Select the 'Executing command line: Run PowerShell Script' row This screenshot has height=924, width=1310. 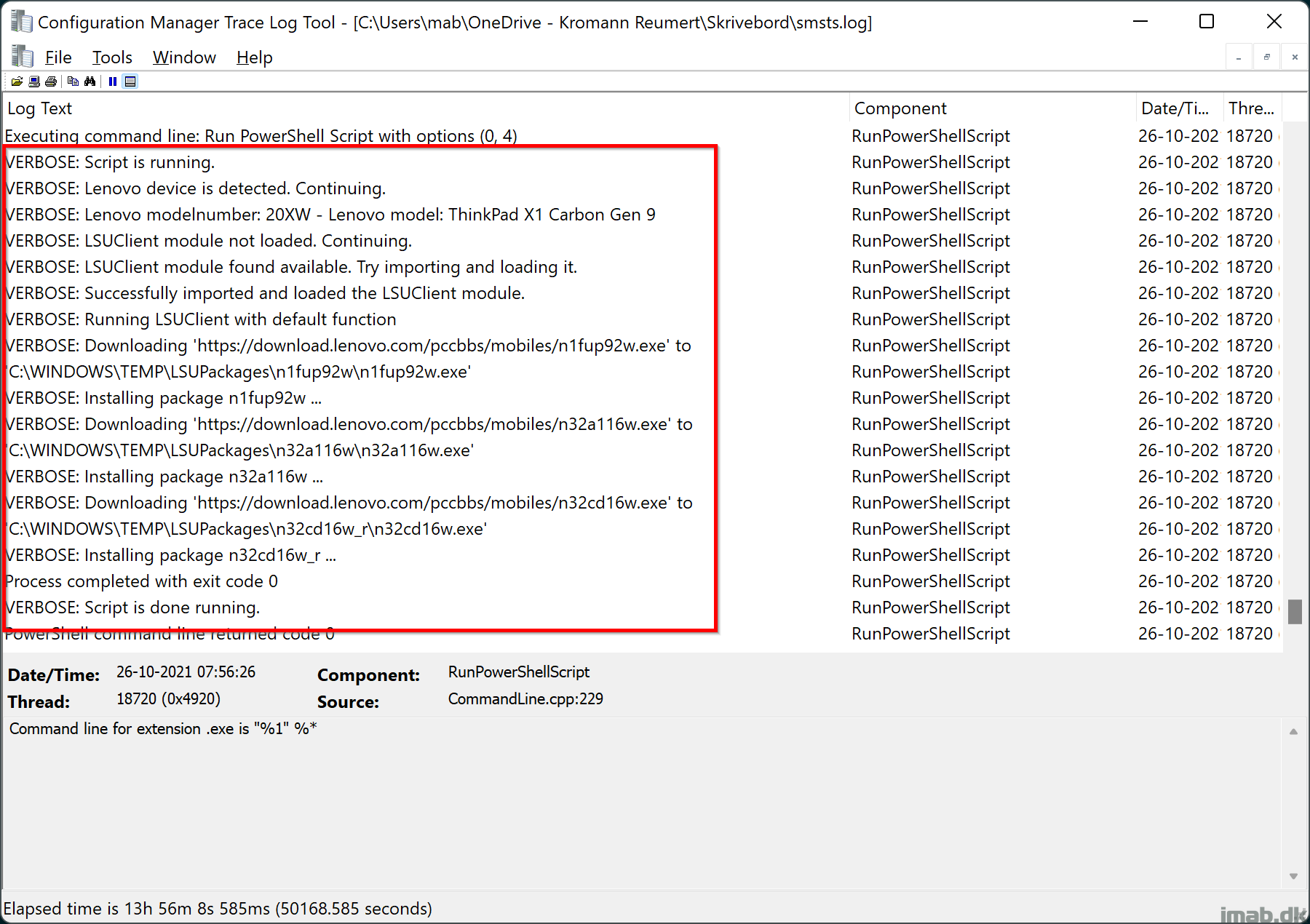point(642,136)
